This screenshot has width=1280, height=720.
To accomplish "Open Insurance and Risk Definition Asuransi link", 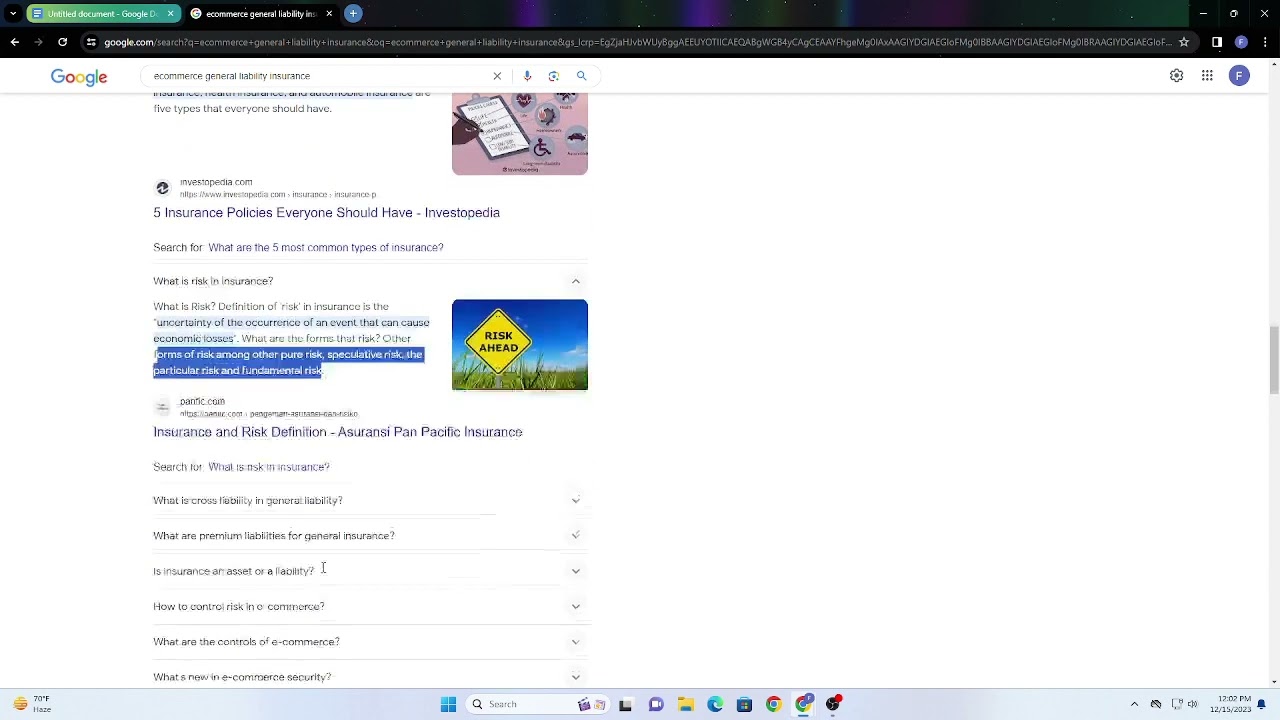I will (x=338, y=432).
